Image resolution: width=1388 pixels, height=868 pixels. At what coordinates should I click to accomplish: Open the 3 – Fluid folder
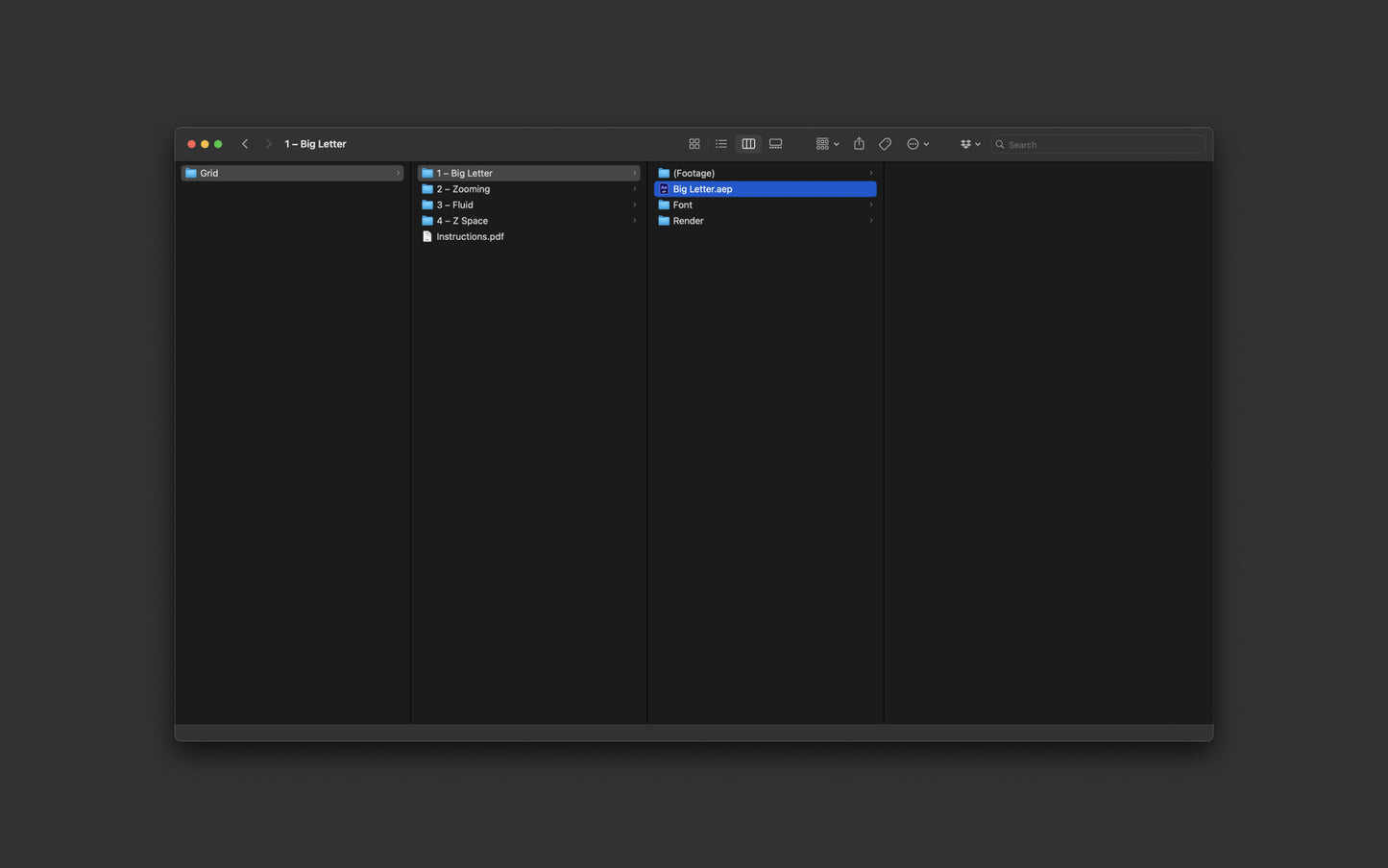click(x=528, y=205)
